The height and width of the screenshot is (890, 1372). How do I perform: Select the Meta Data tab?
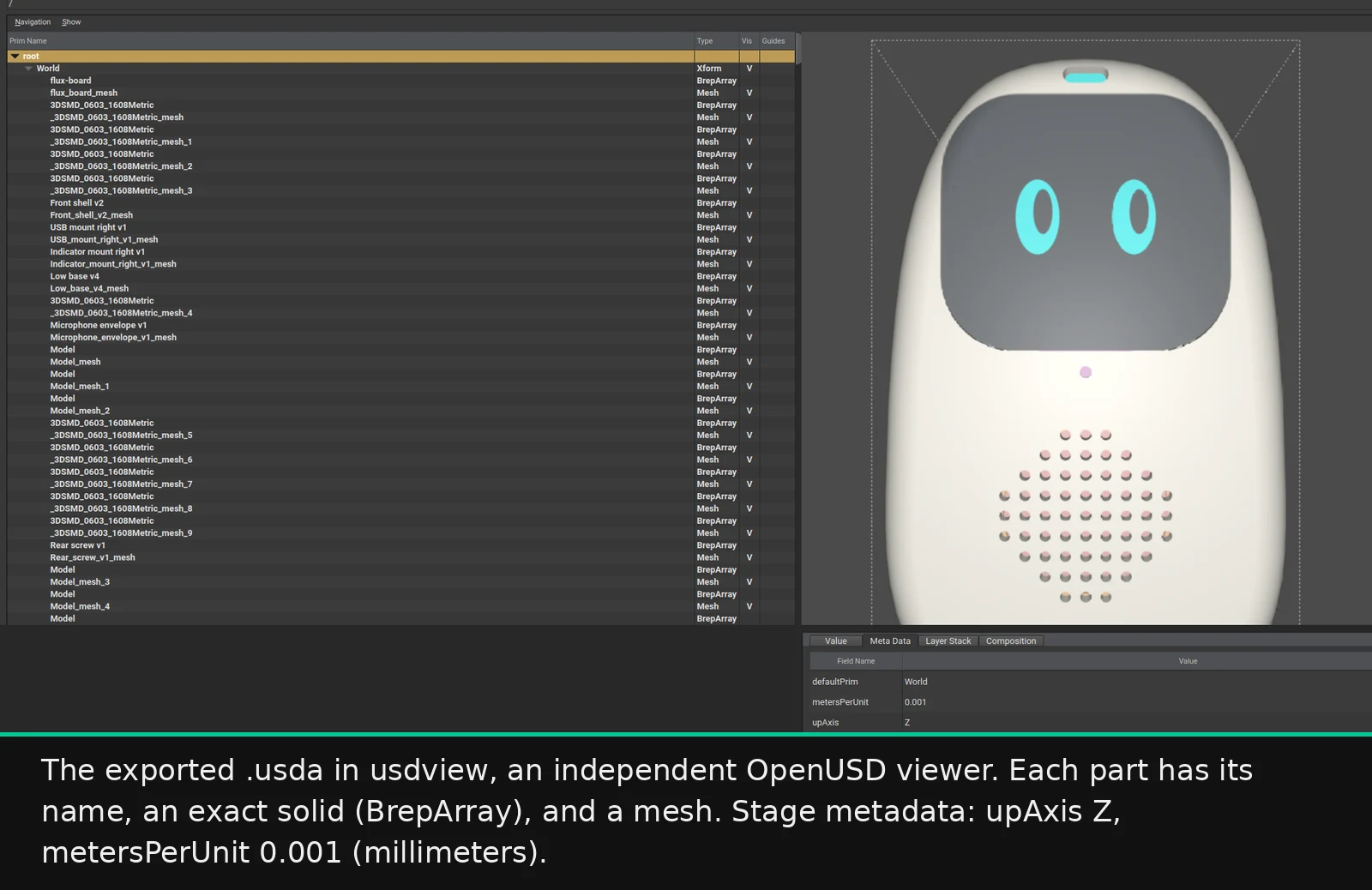click(890, 641)
